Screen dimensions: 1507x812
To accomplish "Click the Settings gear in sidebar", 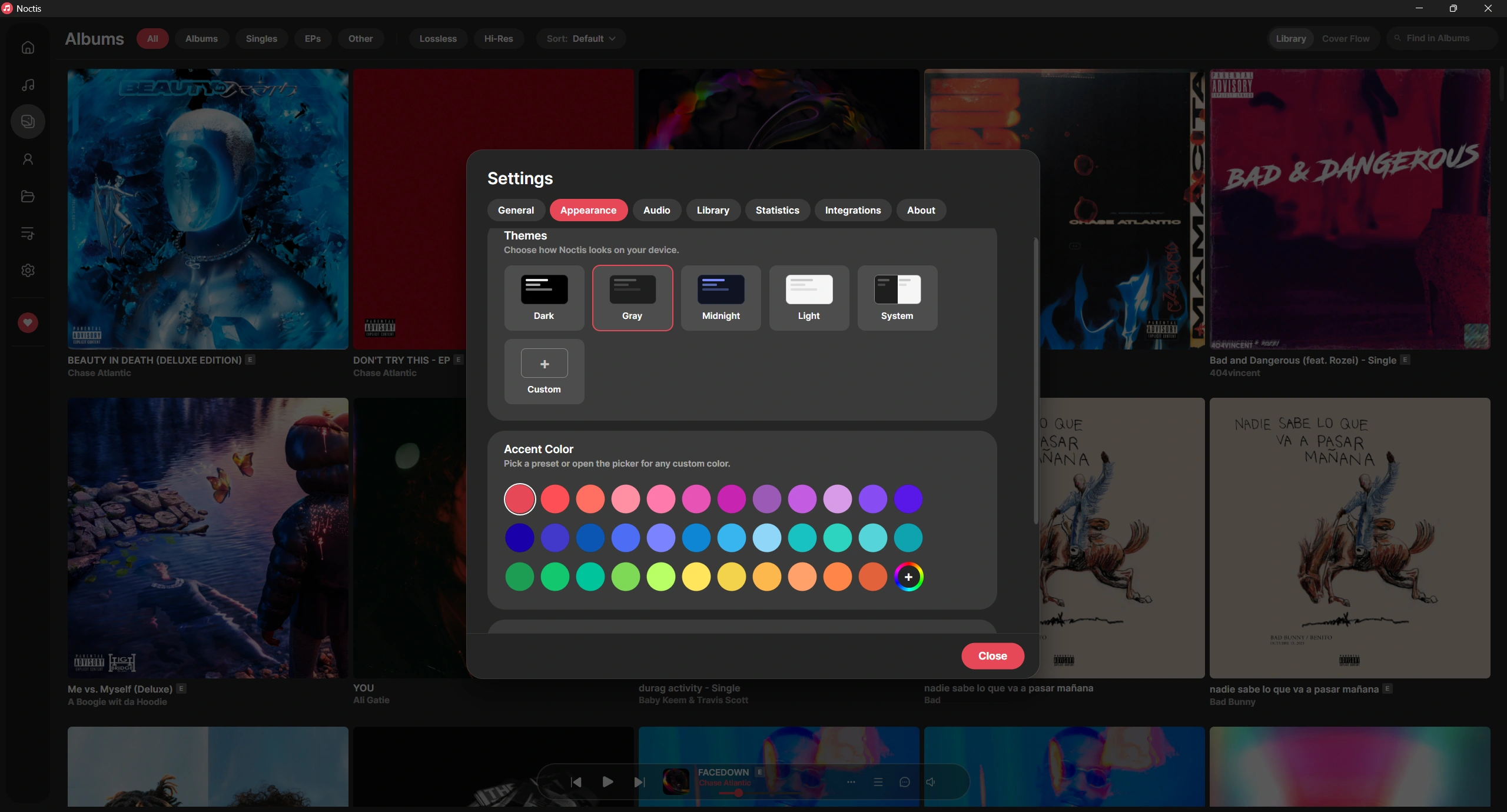I will tap(28, 270).
